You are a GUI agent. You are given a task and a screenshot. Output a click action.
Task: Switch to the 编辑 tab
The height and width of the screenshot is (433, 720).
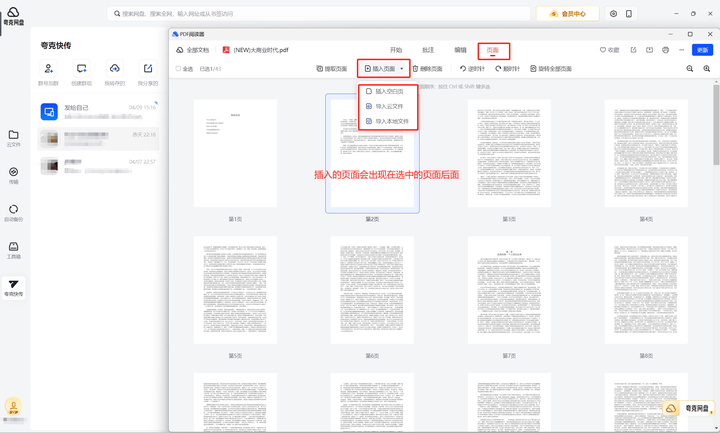[x=460, y=50]
